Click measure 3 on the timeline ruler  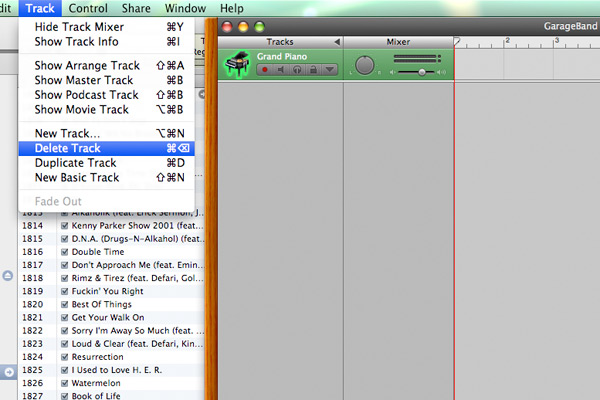pyautogui.click(x=557, y=41)
